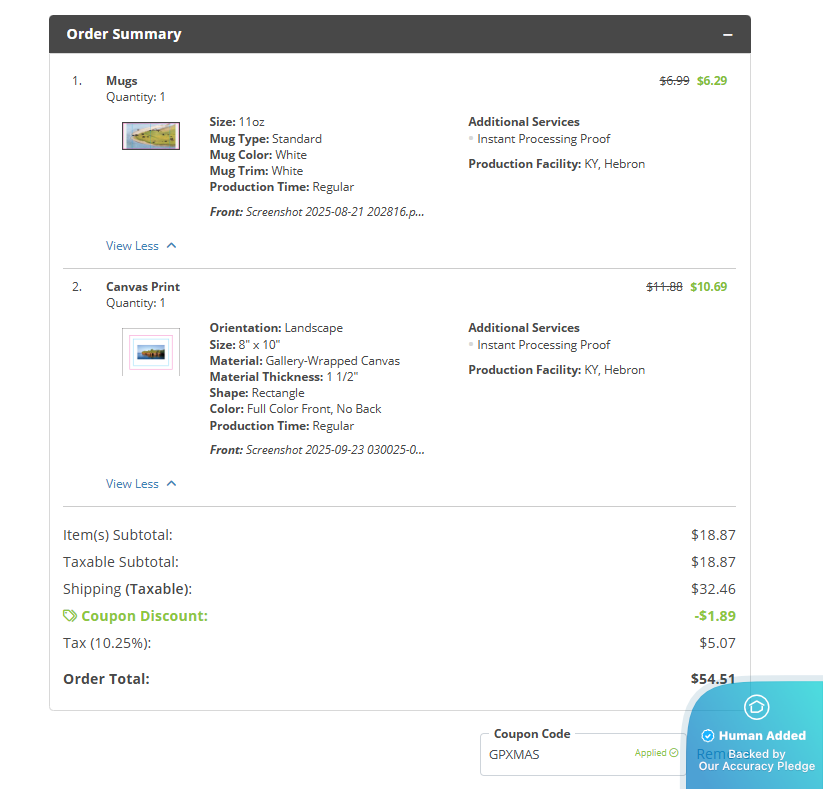823x789 pixels.
Task: Click the chevron next to Canvas Print View Less
Action: pos(171,483)
